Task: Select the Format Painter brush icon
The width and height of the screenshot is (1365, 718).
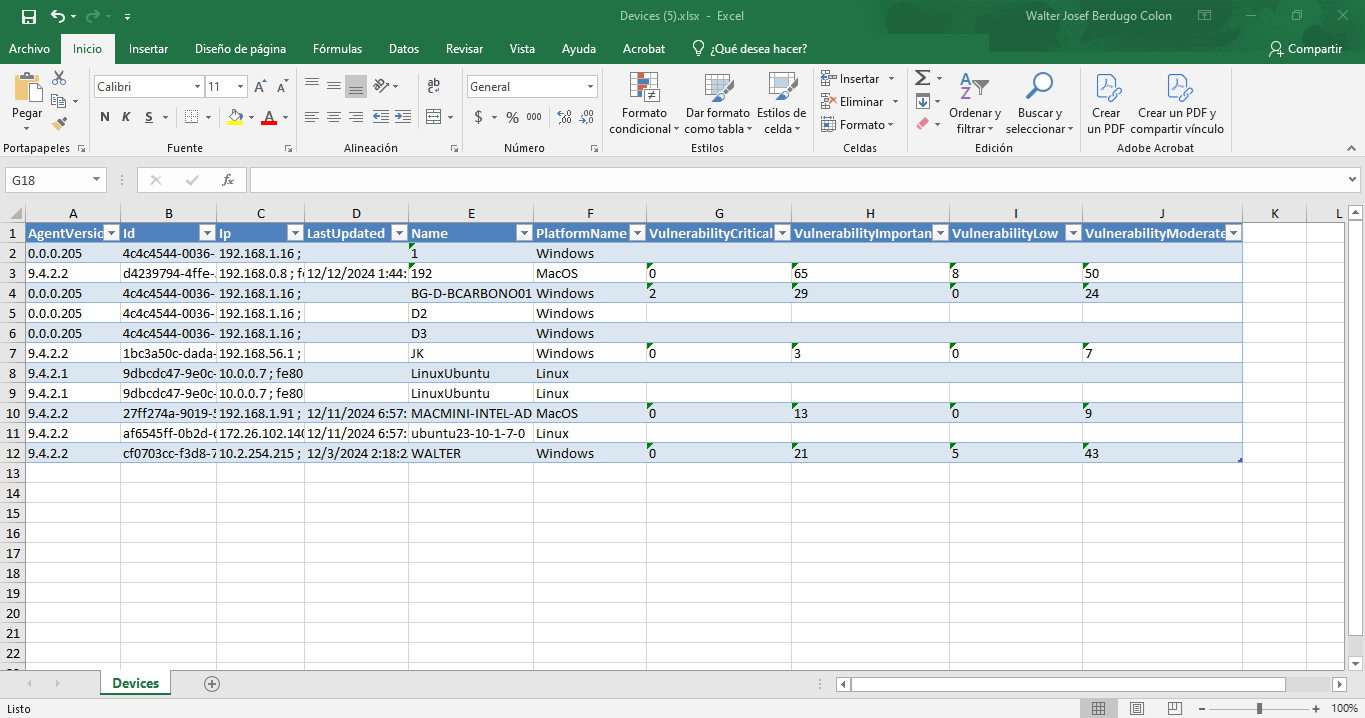Action: (x=59, y=124)
